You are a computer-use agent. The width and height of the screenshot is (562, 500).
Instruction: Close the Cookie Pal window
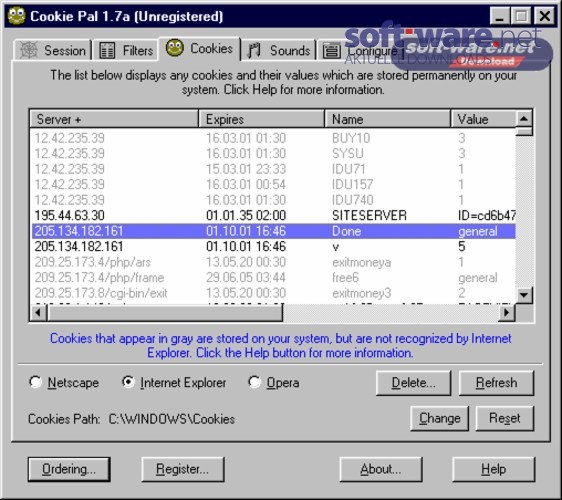(x=544, y=16)
